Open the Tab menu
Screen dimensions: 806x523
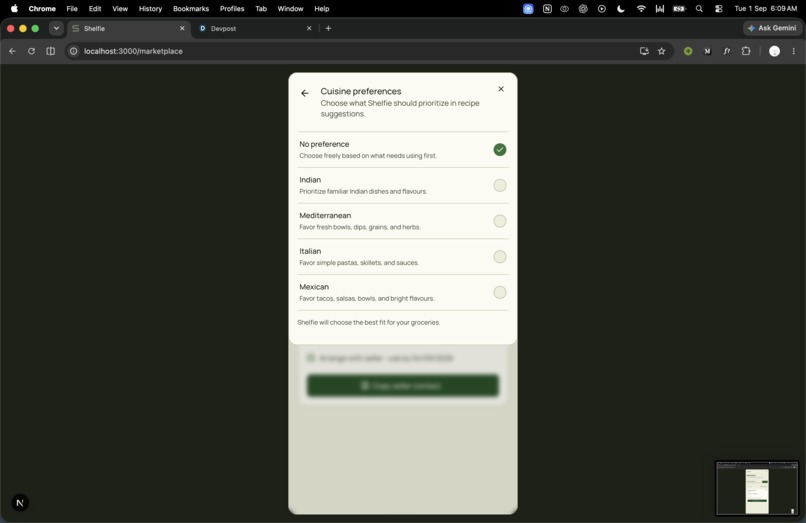[x=261, y=9]
